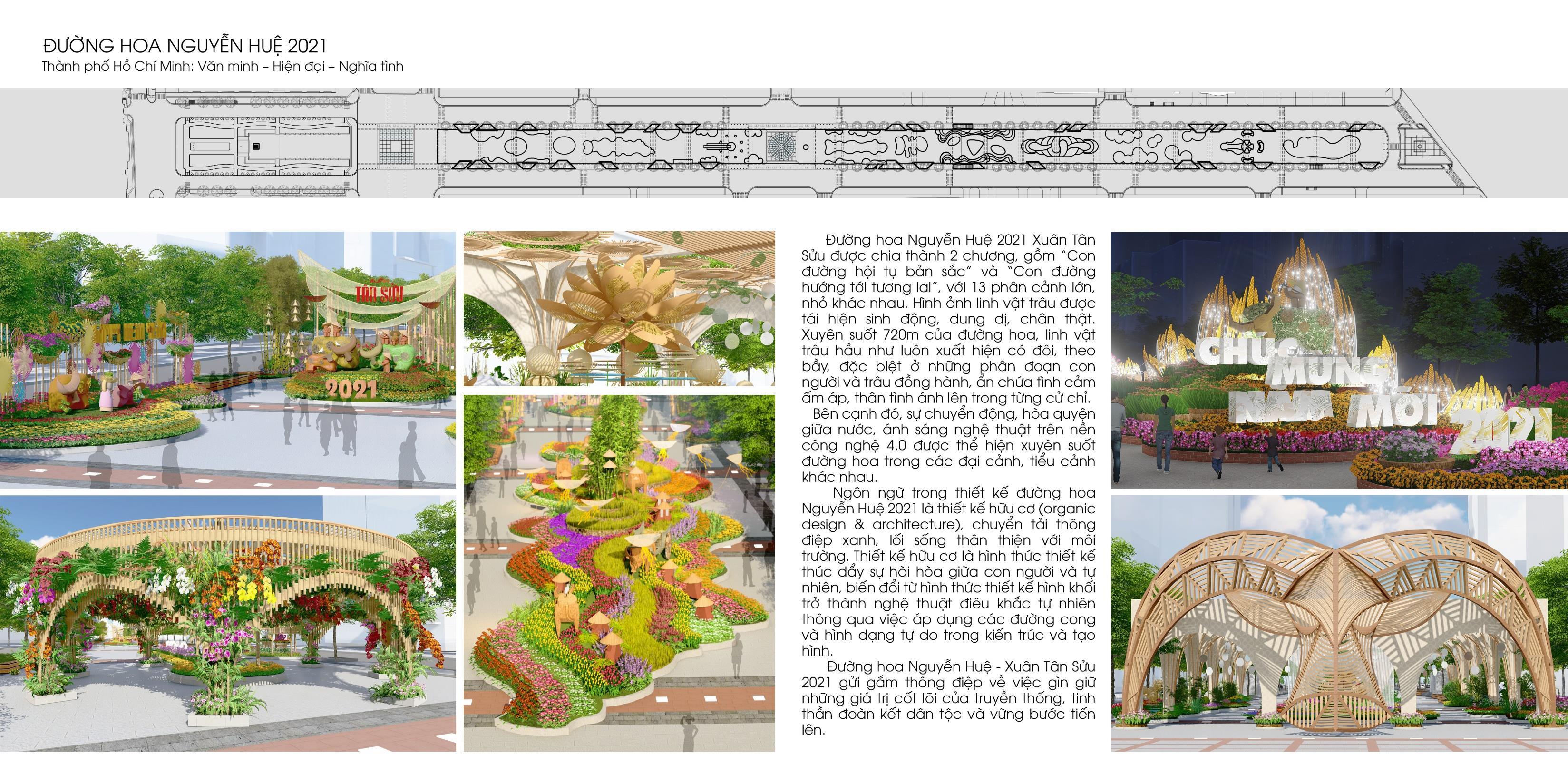Click the paragraph starting 'Bên cạnh đó'

click(x=948, y=445)
